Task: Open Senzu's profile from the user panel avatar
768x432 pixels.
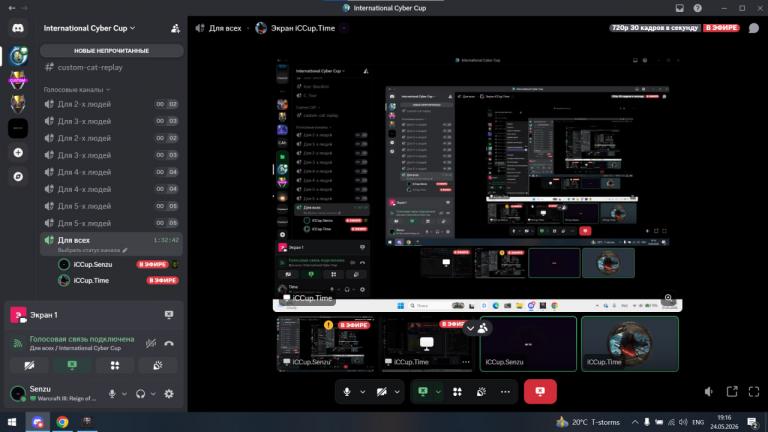Action: [x=18, y=394]
